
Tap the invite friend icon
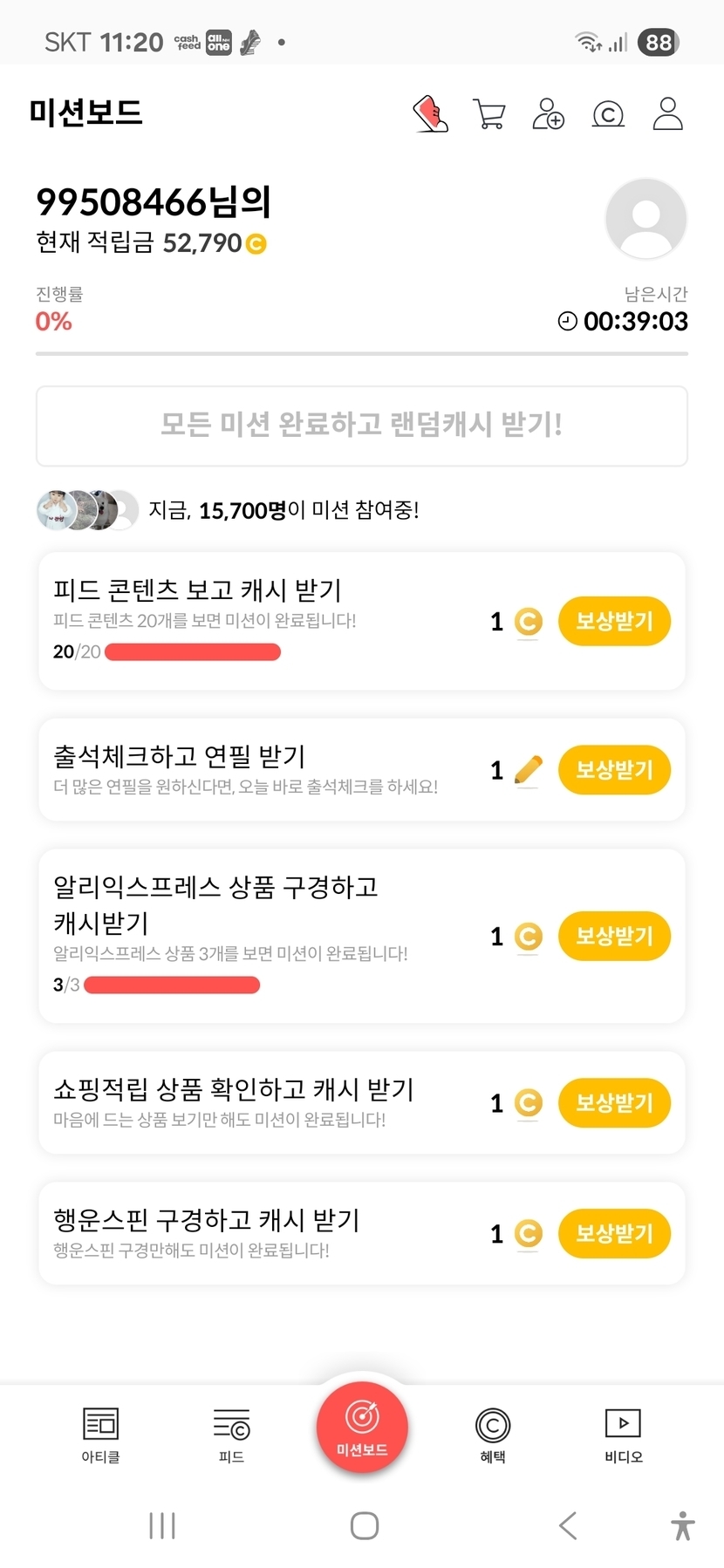(549, 114)
